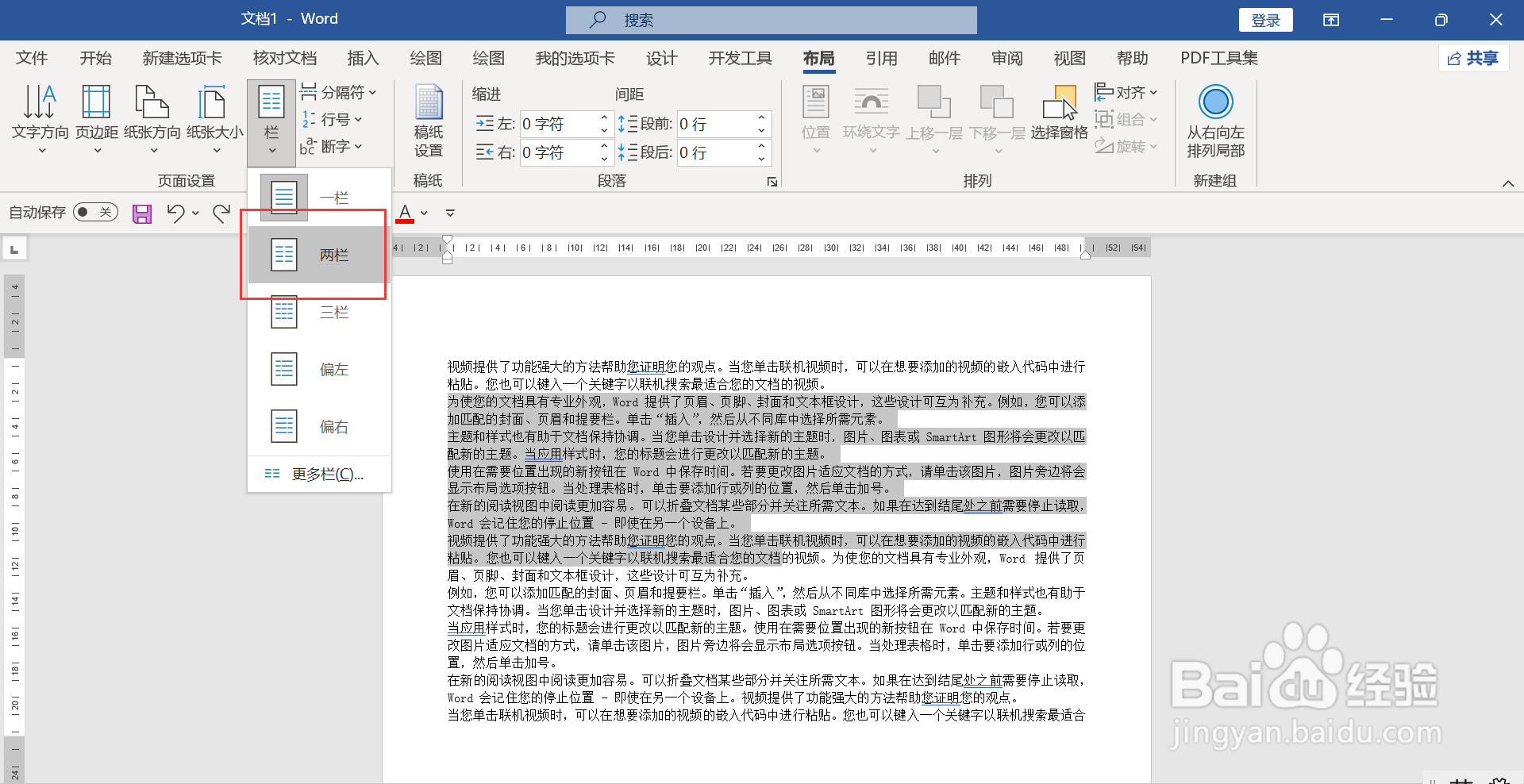Choose the 三栏 three column option
The image size is (1524, 784).
pos(319,312)
